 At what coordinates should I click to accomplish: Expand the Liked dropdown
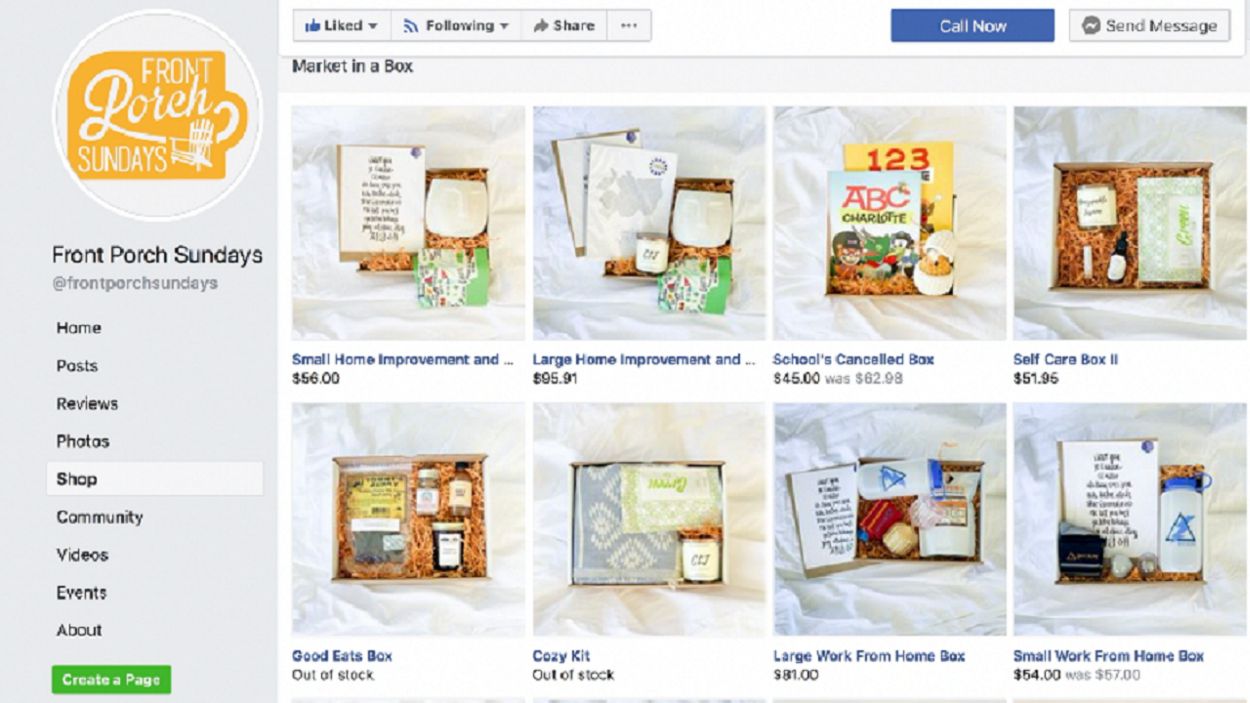[341, 26]
